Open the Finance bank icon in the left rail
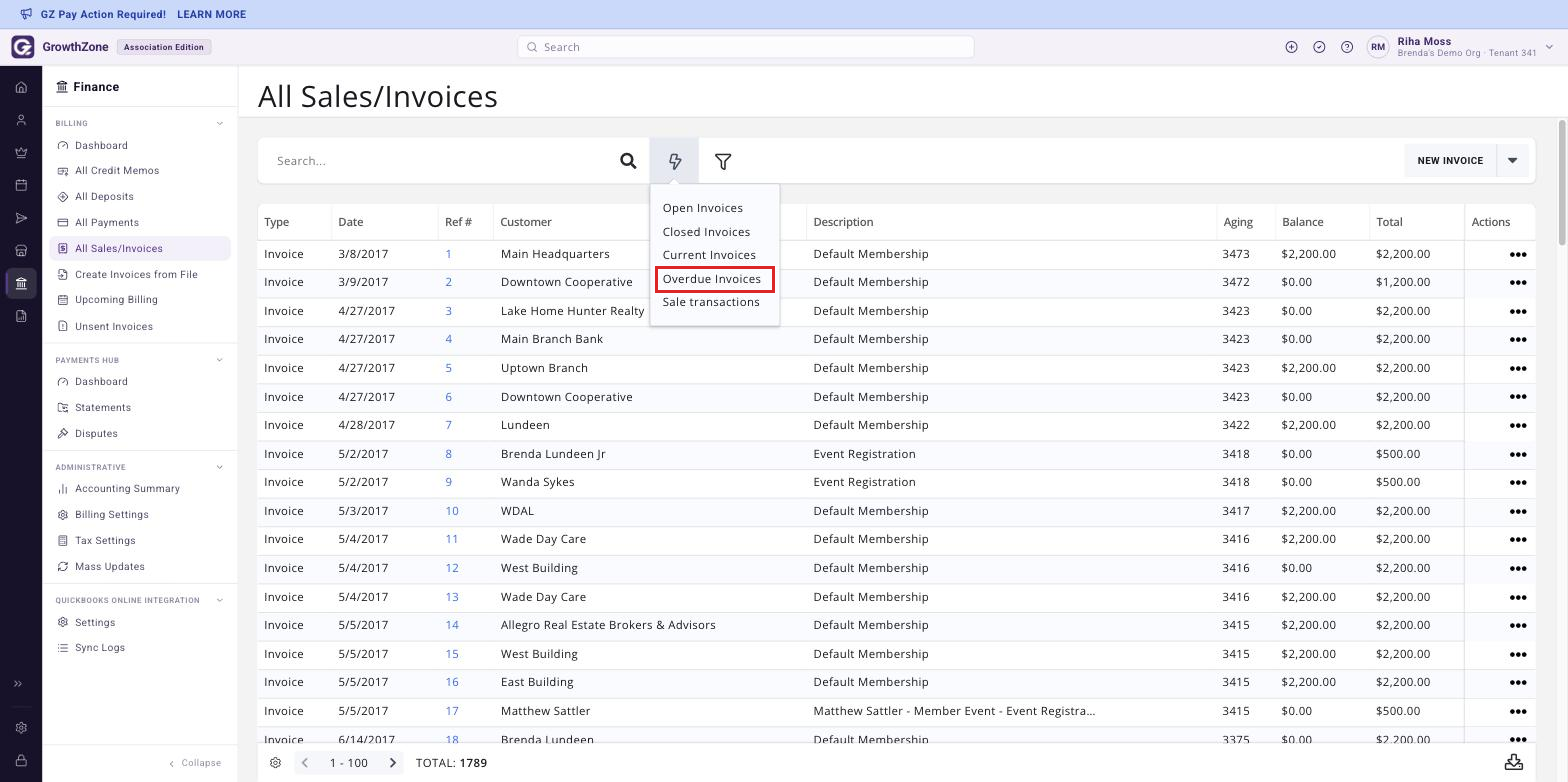The image size is (1568, 782). (x=21, y=283)
